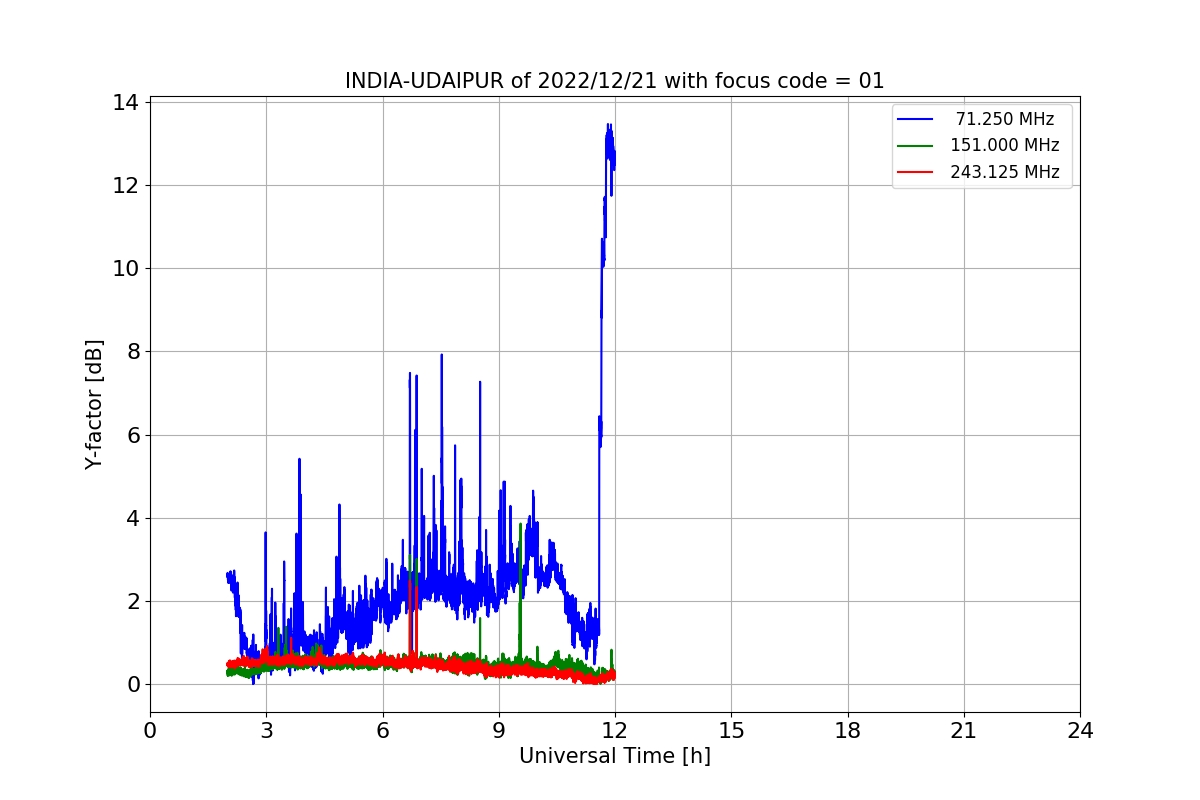Click x-axis tick label '9'
The height and width of the screenshot is (800, 1200).
(499, 731)
